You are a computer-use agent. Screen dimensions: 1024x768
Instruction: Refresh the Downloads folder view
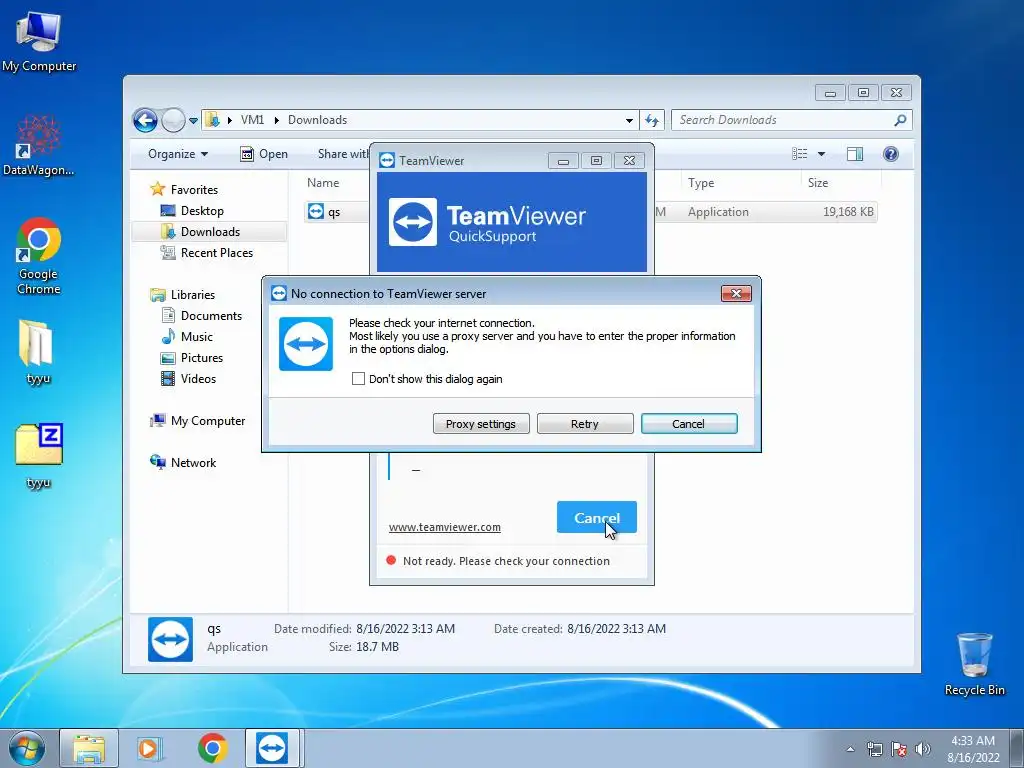[x=652, y=120]
